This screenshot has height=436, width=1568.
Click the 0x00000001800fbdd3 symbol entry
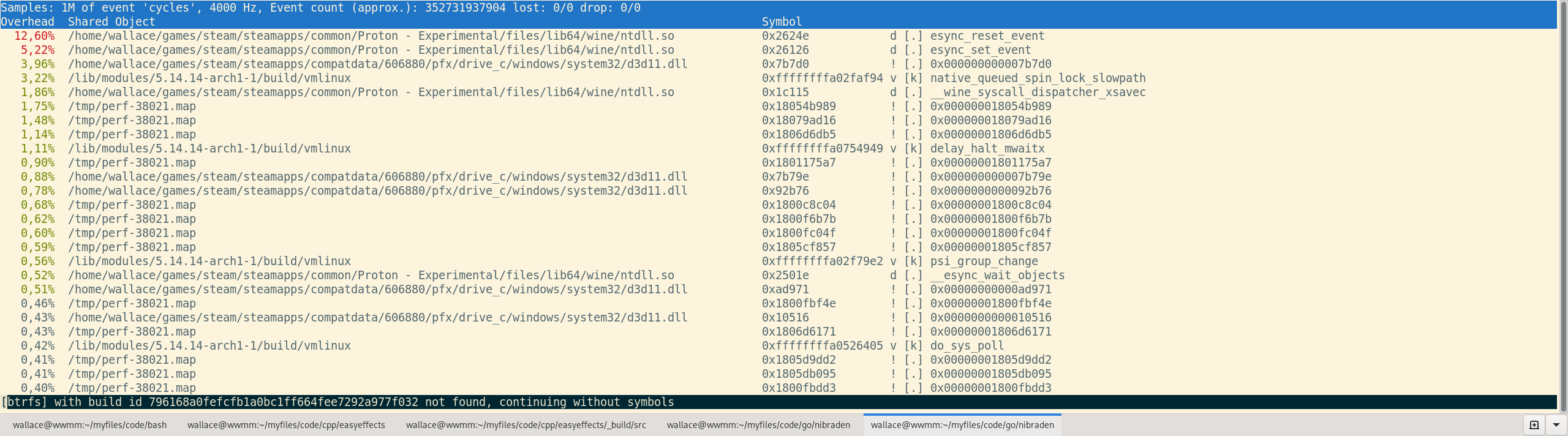(991, 388)
